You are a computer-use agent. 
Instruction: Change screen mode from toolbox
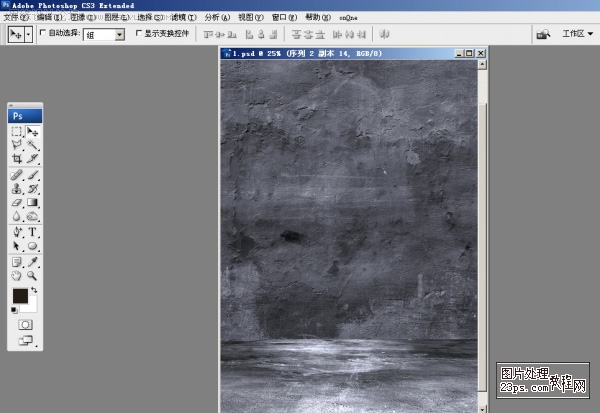click(25, 340)
